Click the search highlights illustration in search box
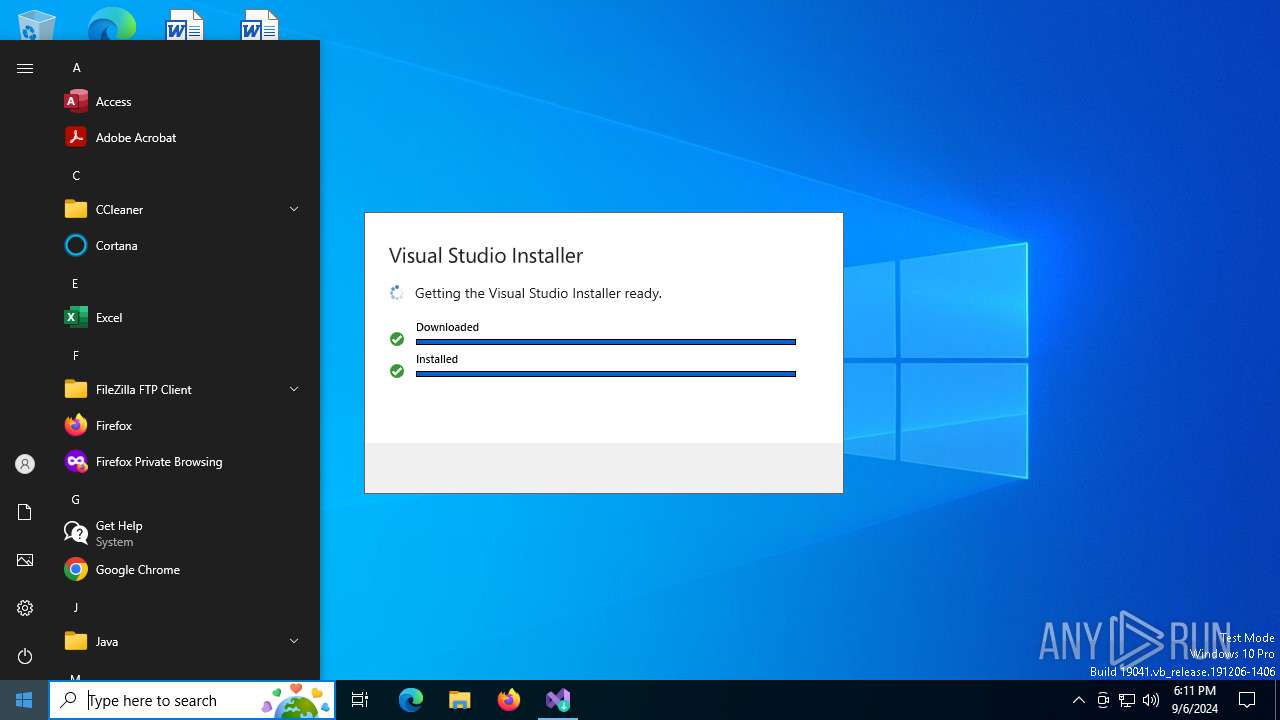Viewport: 1280px width, 720px height. point(296,700)
